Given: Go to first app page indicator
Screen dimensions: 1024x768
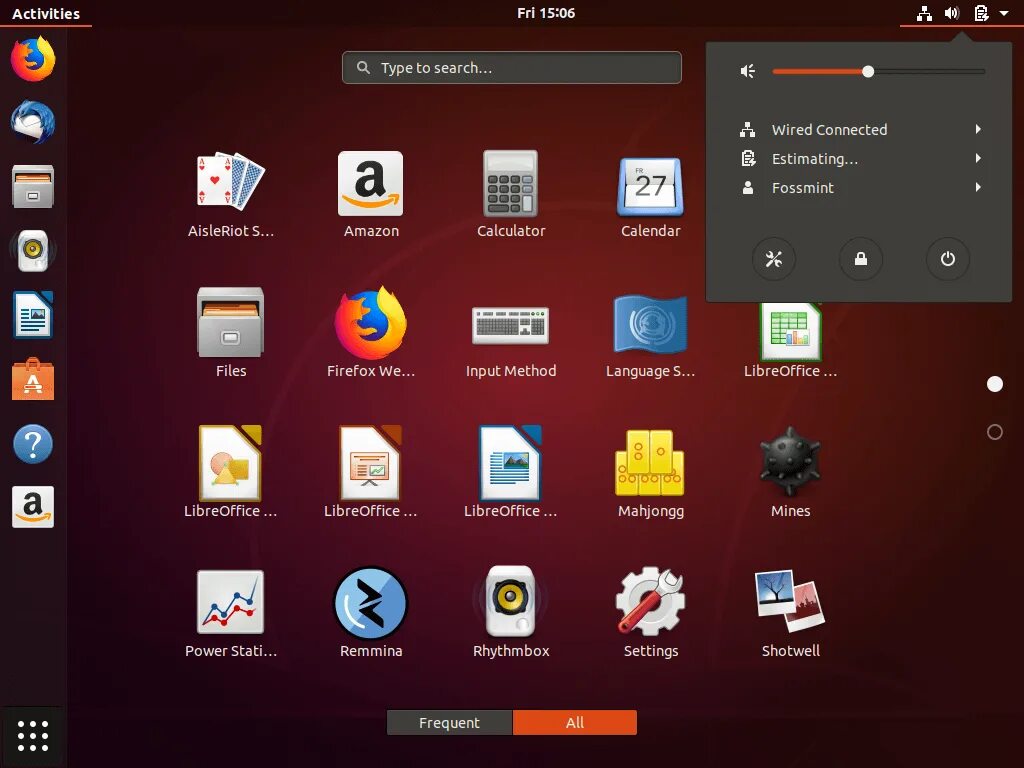Looking at the screenshot, I should coord(995,384).
